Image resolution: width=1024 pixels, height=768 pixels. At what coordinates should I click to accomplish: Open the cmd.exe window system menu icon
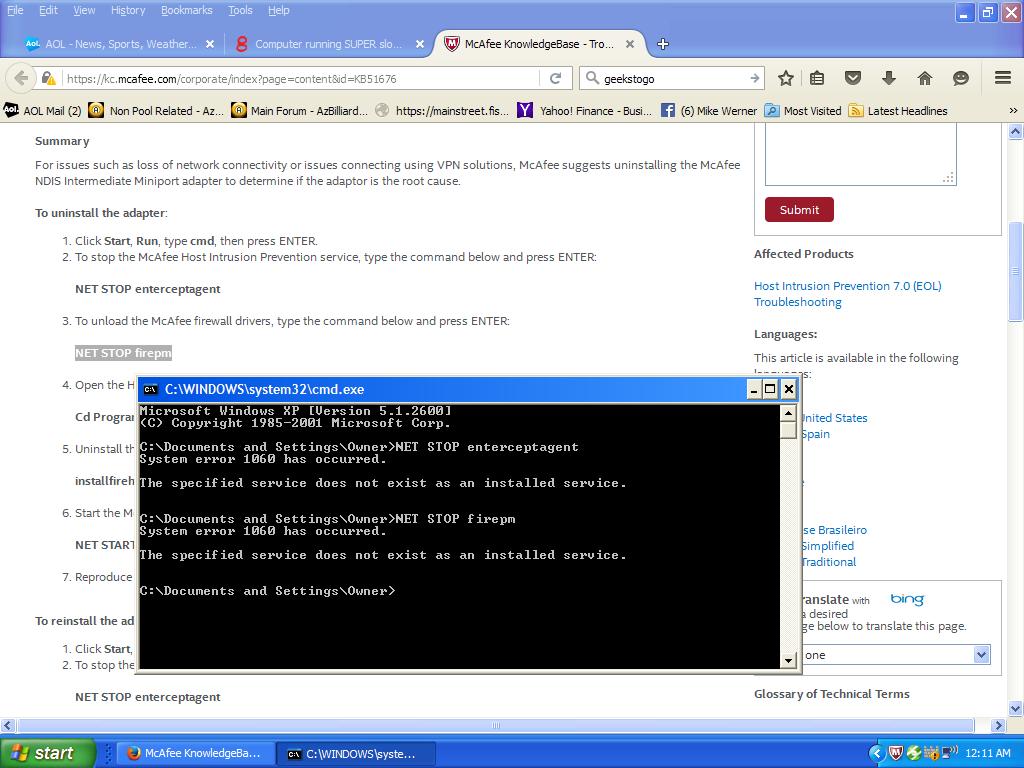150,389
